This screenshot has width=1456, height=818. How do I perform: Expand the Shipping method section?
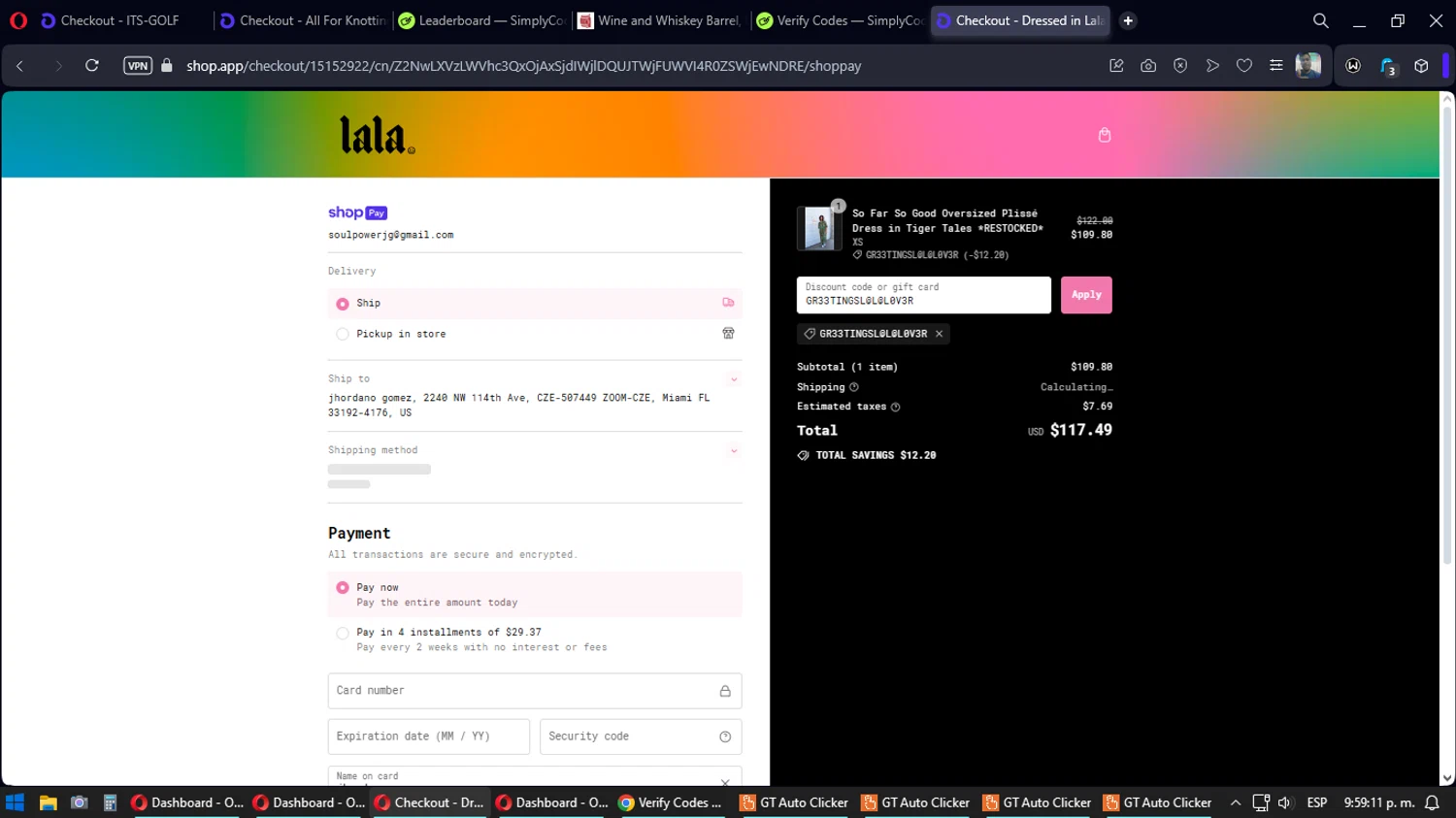[734, 451]
